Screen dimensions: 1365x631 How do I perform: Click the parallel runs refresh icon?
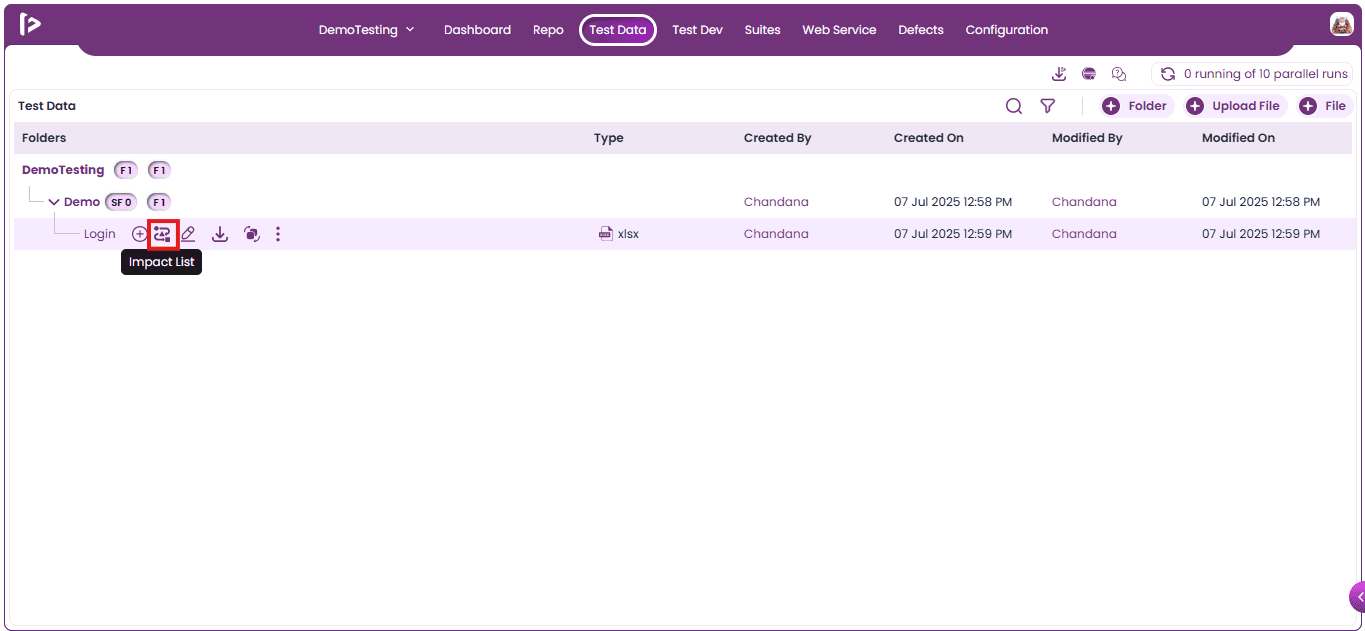point(1167,74)
